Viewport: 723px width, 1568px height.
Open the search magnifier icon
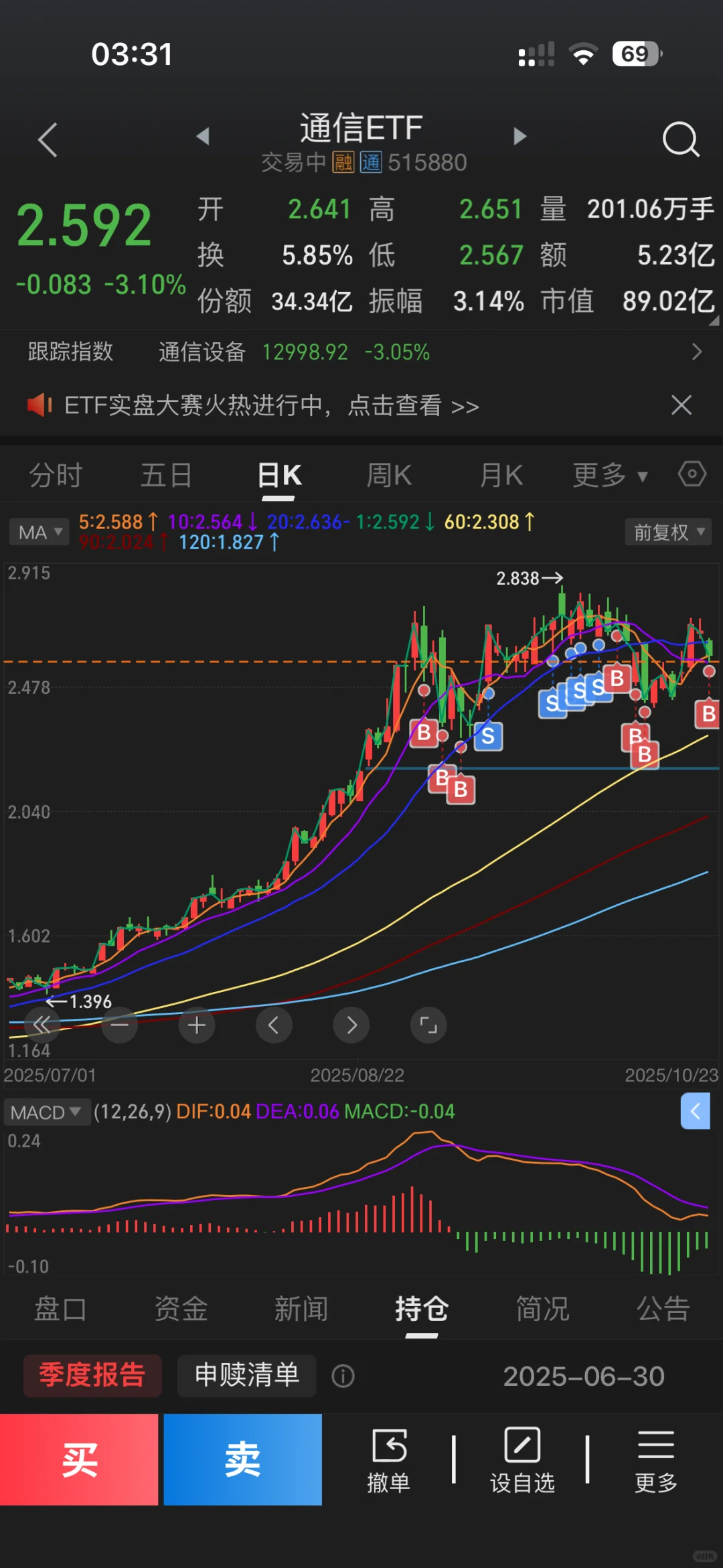click(x=681, y=139)
